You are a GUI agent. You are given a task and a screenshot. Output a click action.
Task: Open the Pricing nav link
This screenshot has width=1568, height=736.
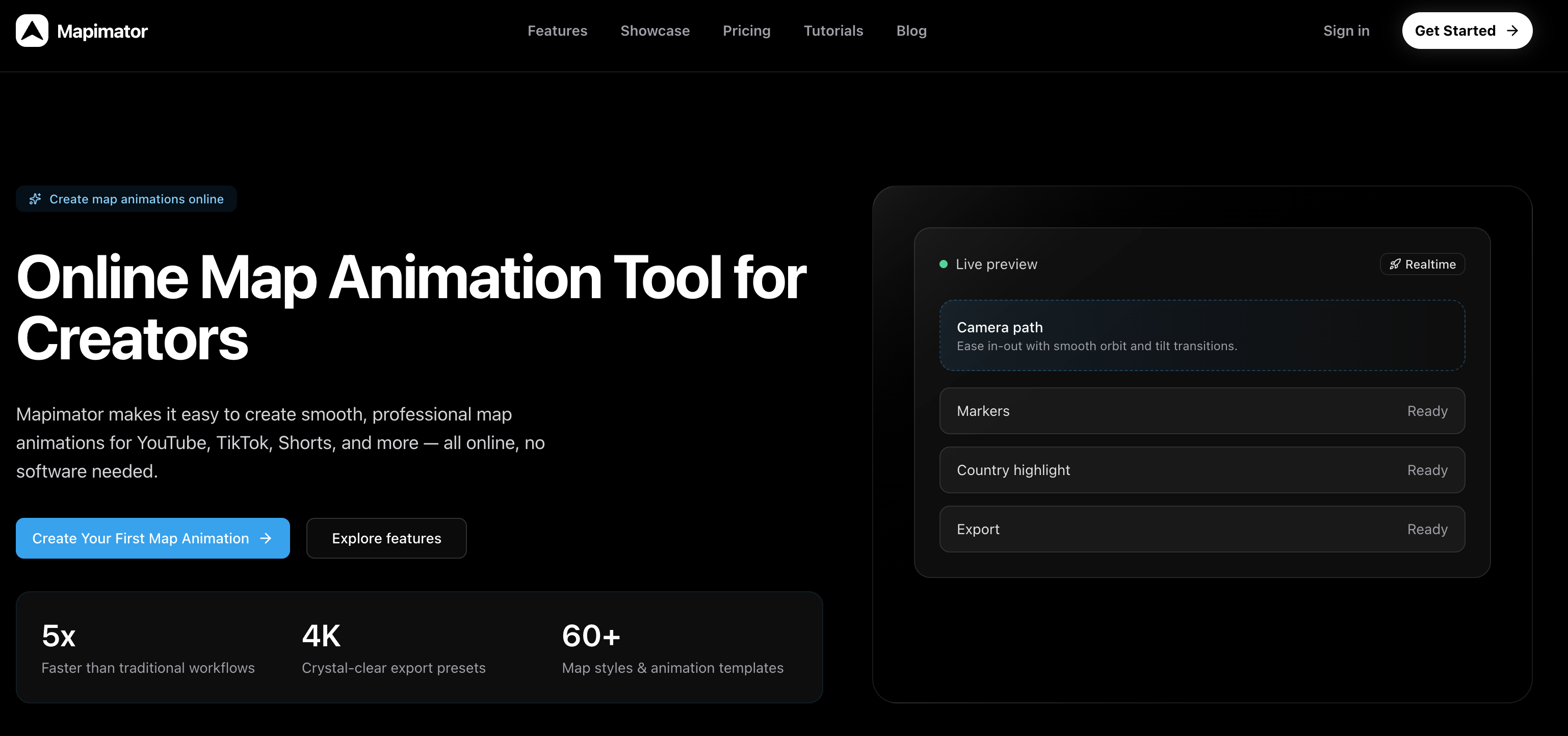pos(746,31)
